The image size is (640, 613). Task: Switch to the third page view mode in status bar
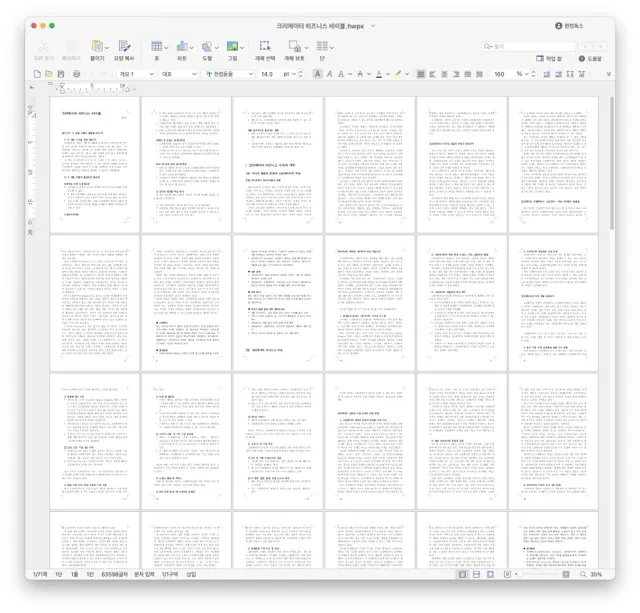pos(490,574)
